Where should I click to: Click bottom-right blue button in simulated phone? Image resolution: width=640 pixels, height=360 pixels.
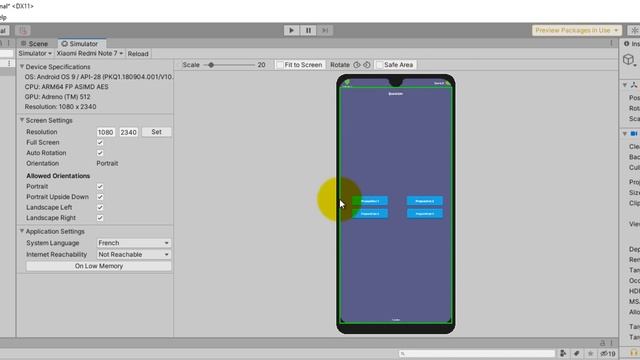pyautogui.click(x=425, y=213)
